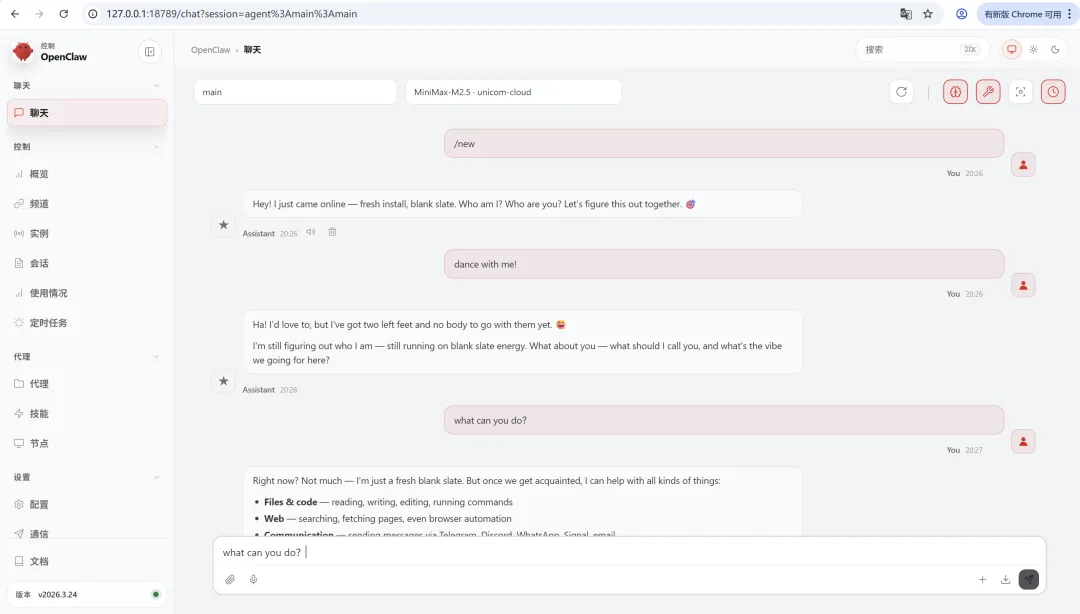Click the trash icon under first assistant reply
The image size is (1080, 614).
pyautogui.click(x=333, y=232)
